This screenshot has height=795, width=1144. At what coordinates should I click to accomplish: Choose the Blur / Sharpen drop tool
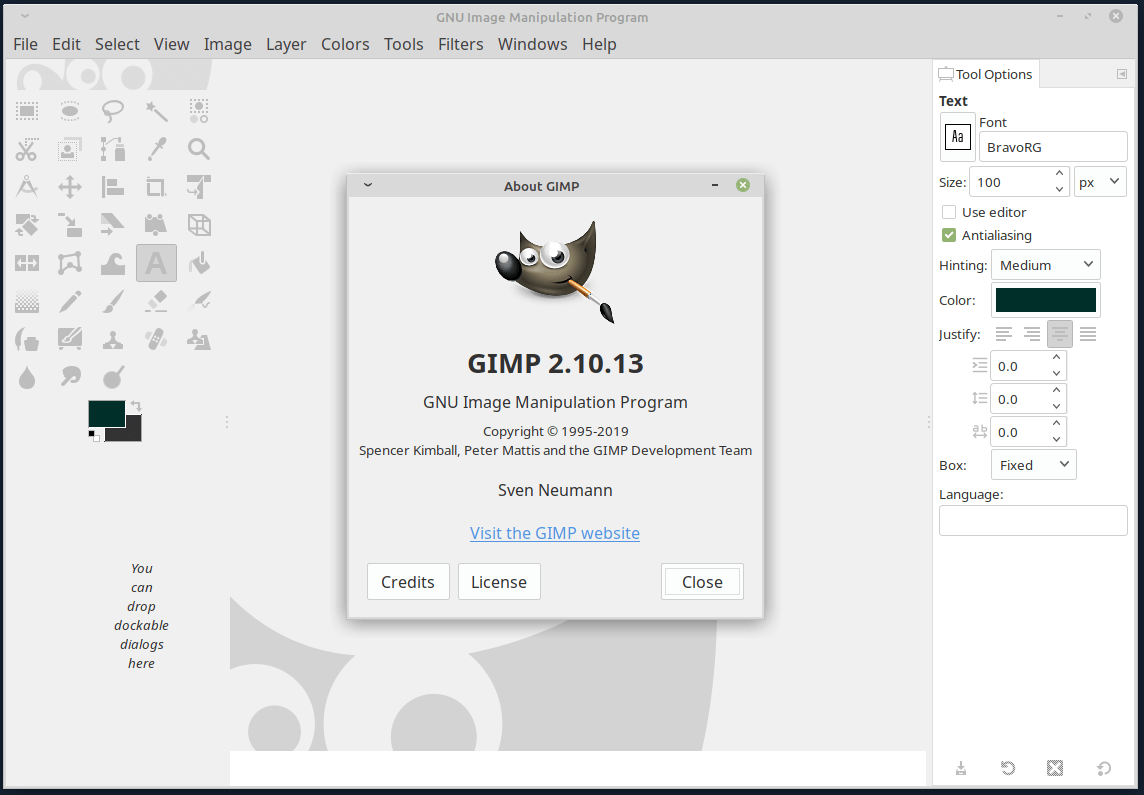pyautogui.click(x=27, y=377)
